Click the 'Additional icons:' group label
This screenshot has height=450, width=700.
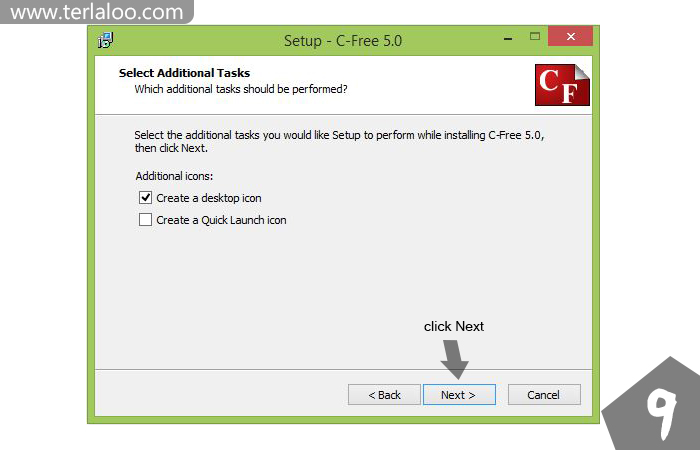click(x=174, y=176)
